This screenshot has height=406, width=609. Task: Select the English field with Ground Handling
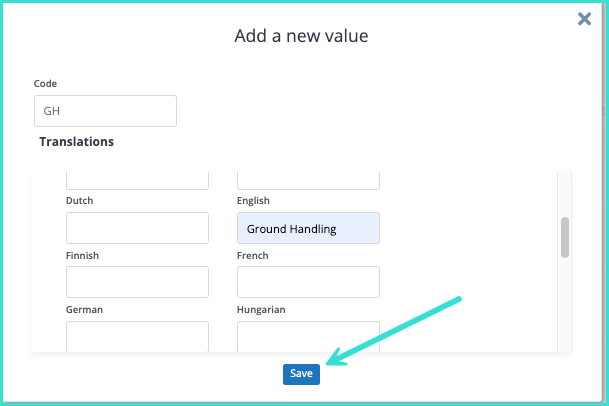[x=308, y=228]
